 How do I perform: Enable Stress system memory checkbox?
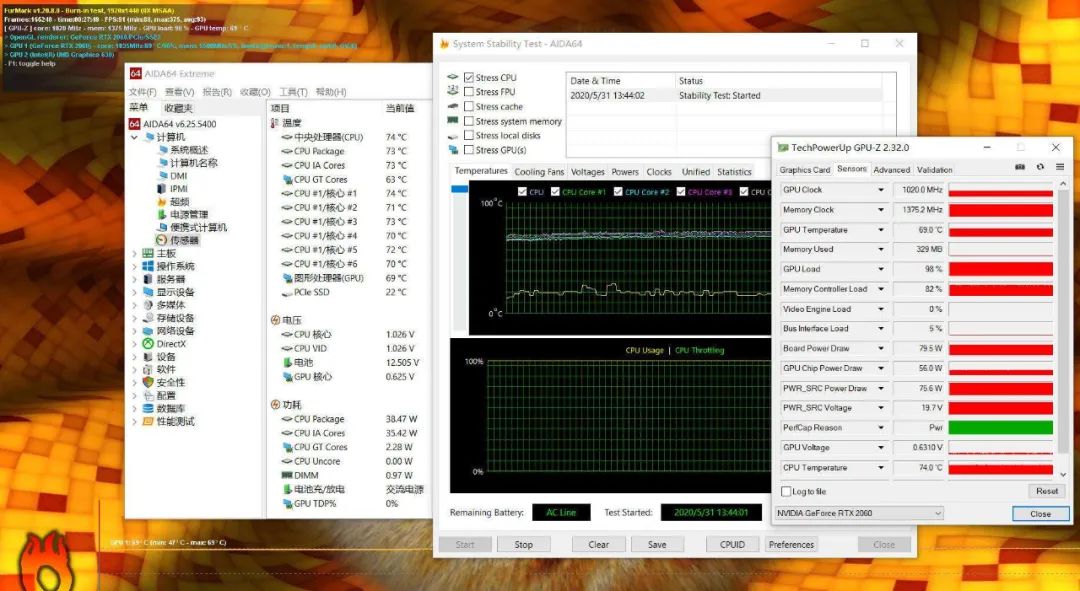tap(468, 121)
